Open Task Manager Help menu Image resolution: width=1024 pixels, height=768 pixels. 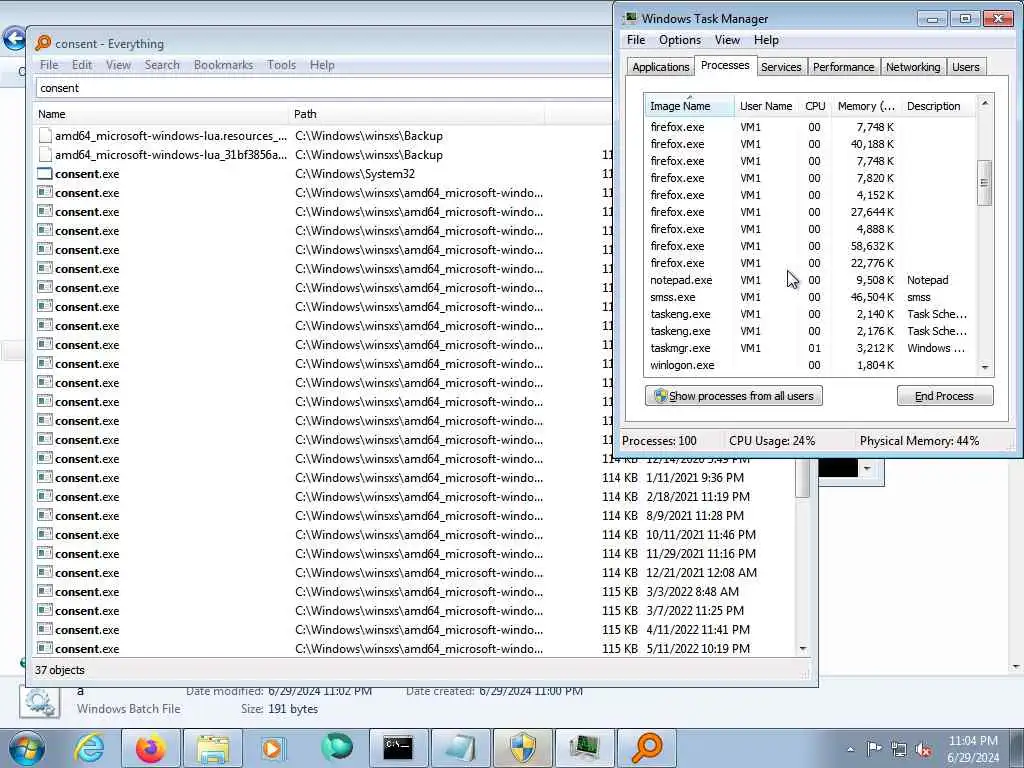[766, 40]
